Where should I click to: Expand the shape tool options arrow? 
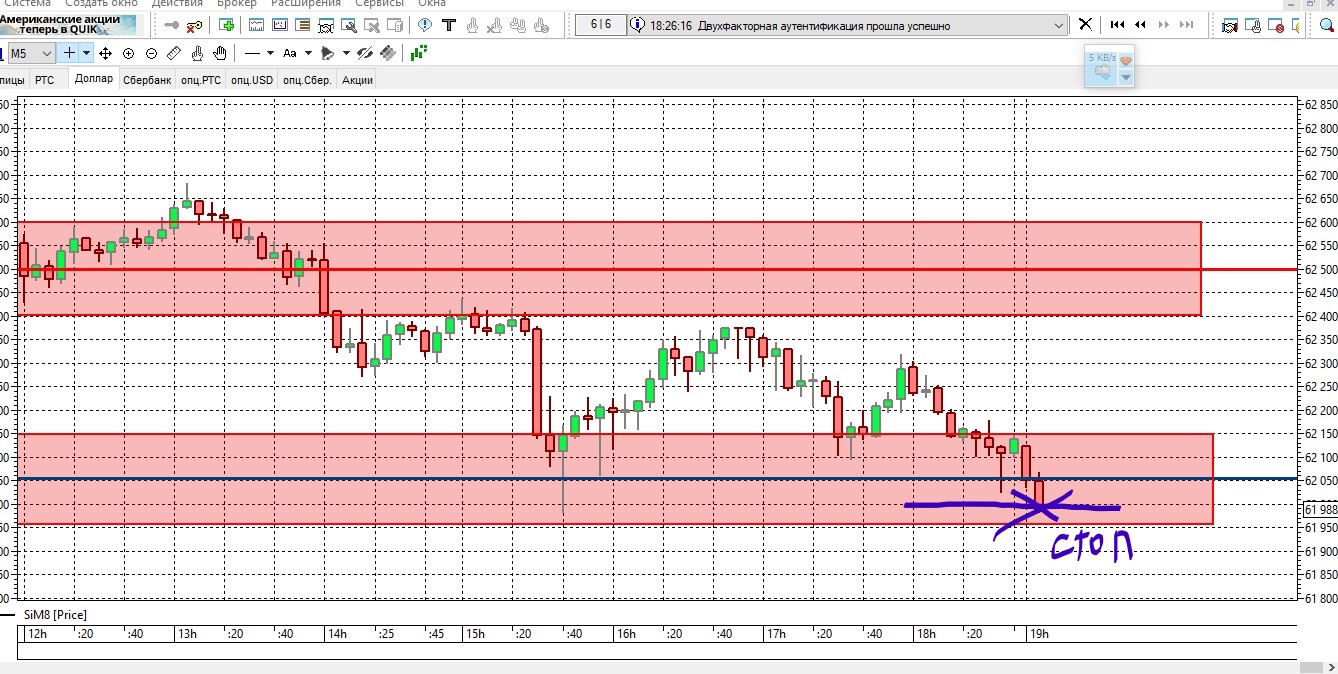click(x=346, y=53)
